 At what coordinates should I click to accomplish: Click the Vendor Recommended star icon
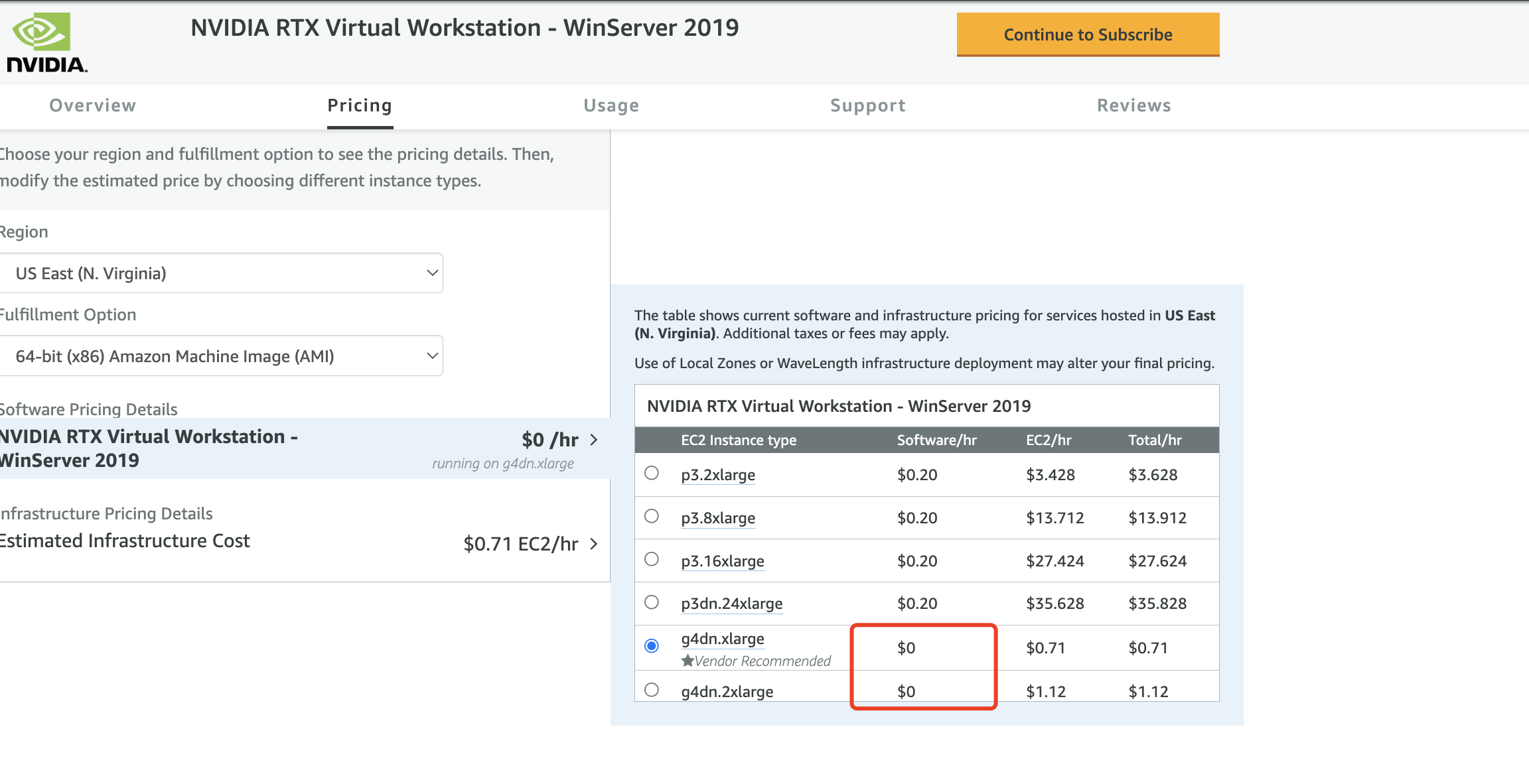pyautogui.click(x=688, y=661)
